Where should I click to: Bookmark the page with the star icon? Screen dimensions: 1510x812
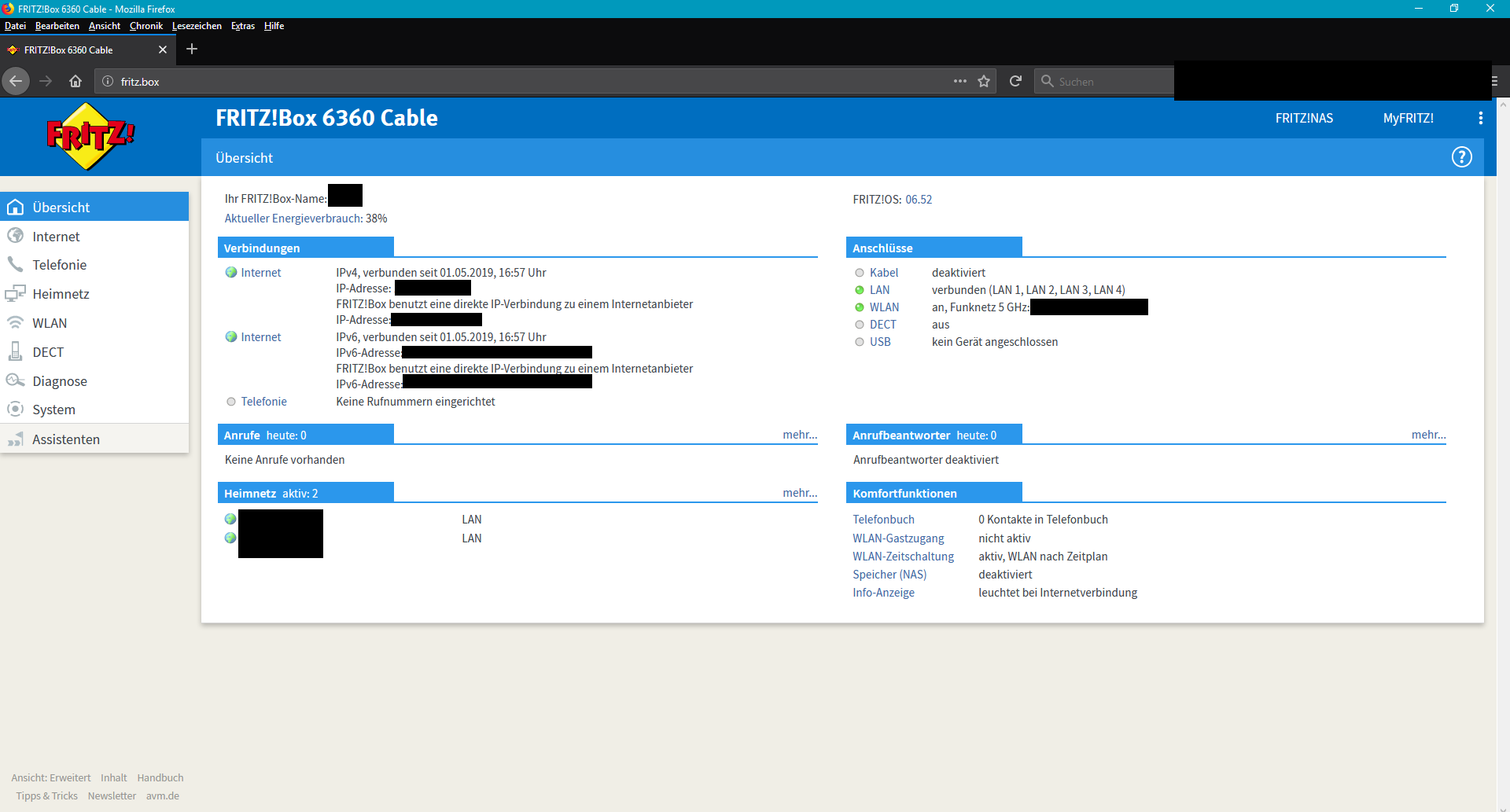coord(984,81)
